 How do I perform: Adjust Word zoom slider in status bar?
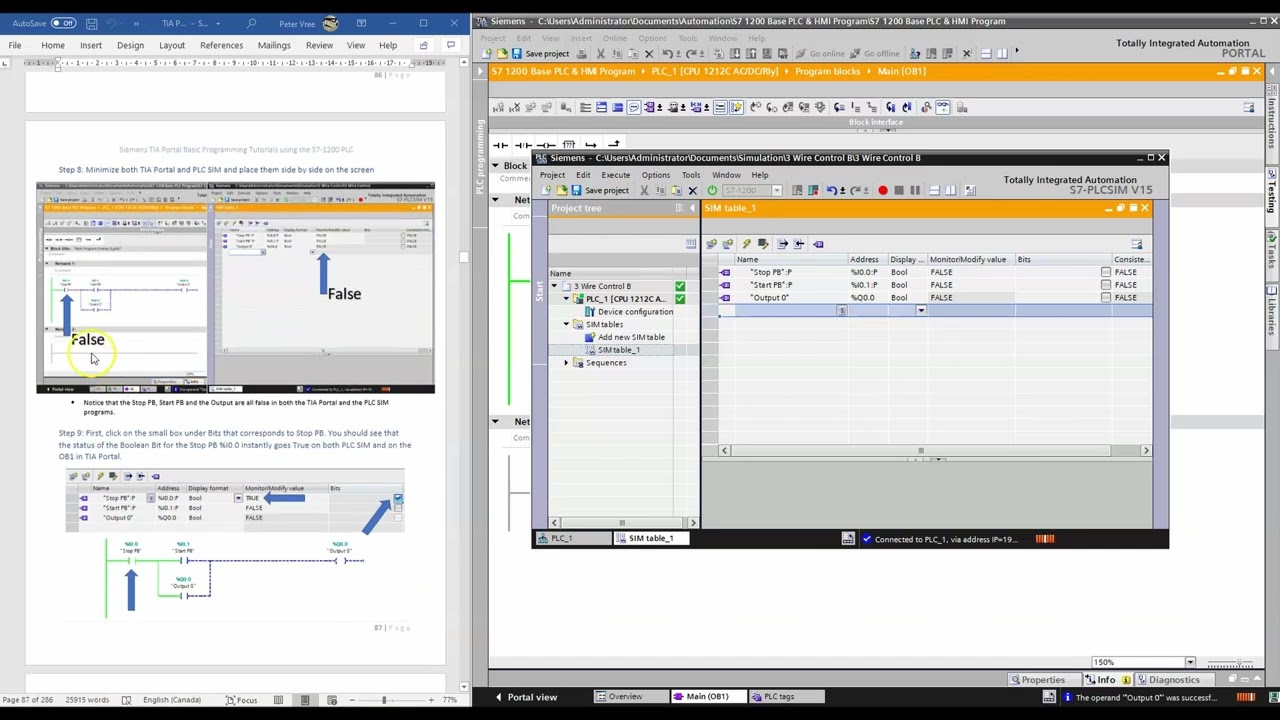coord(383,700)
